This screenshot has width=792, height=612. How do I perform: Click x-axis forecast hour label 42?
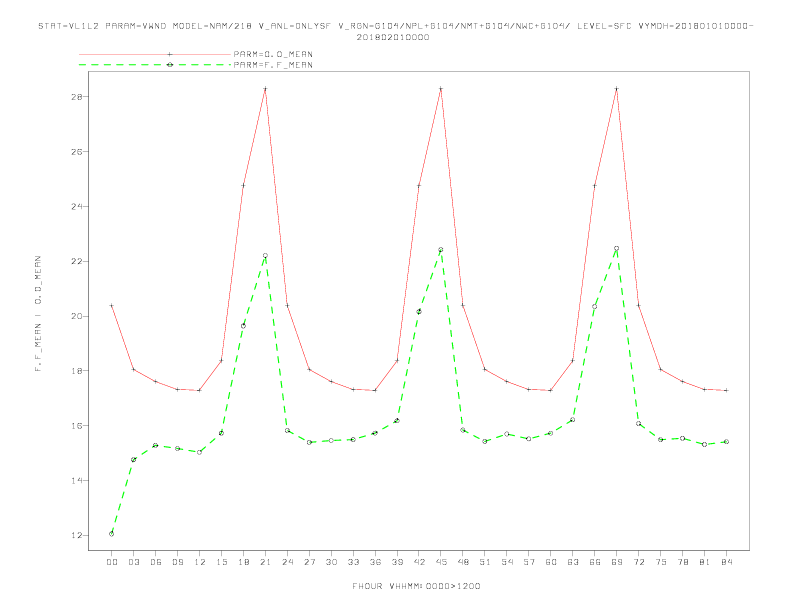(x=419, y=562)
